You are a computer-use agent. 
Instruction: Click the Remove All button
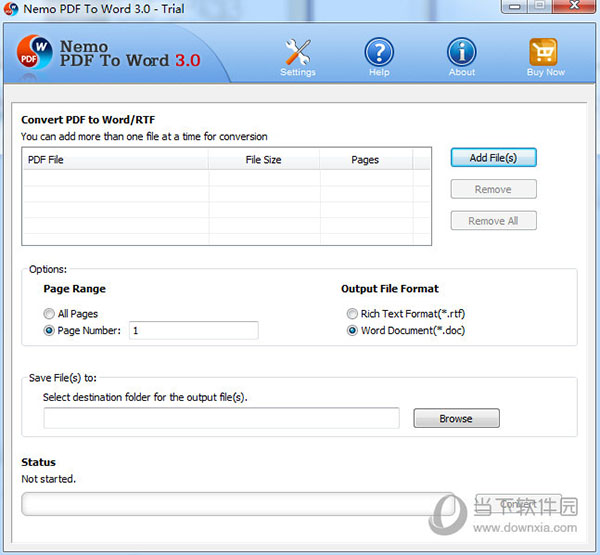tap(494, 221)
